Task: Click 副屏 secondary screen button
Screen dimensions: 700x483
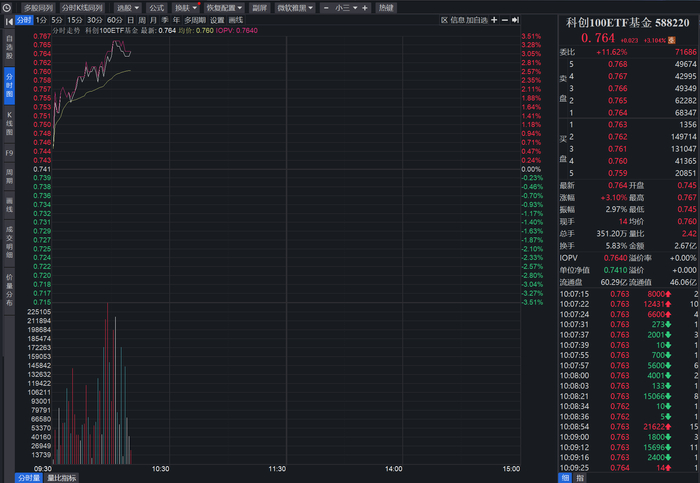Action: (259, 8)
